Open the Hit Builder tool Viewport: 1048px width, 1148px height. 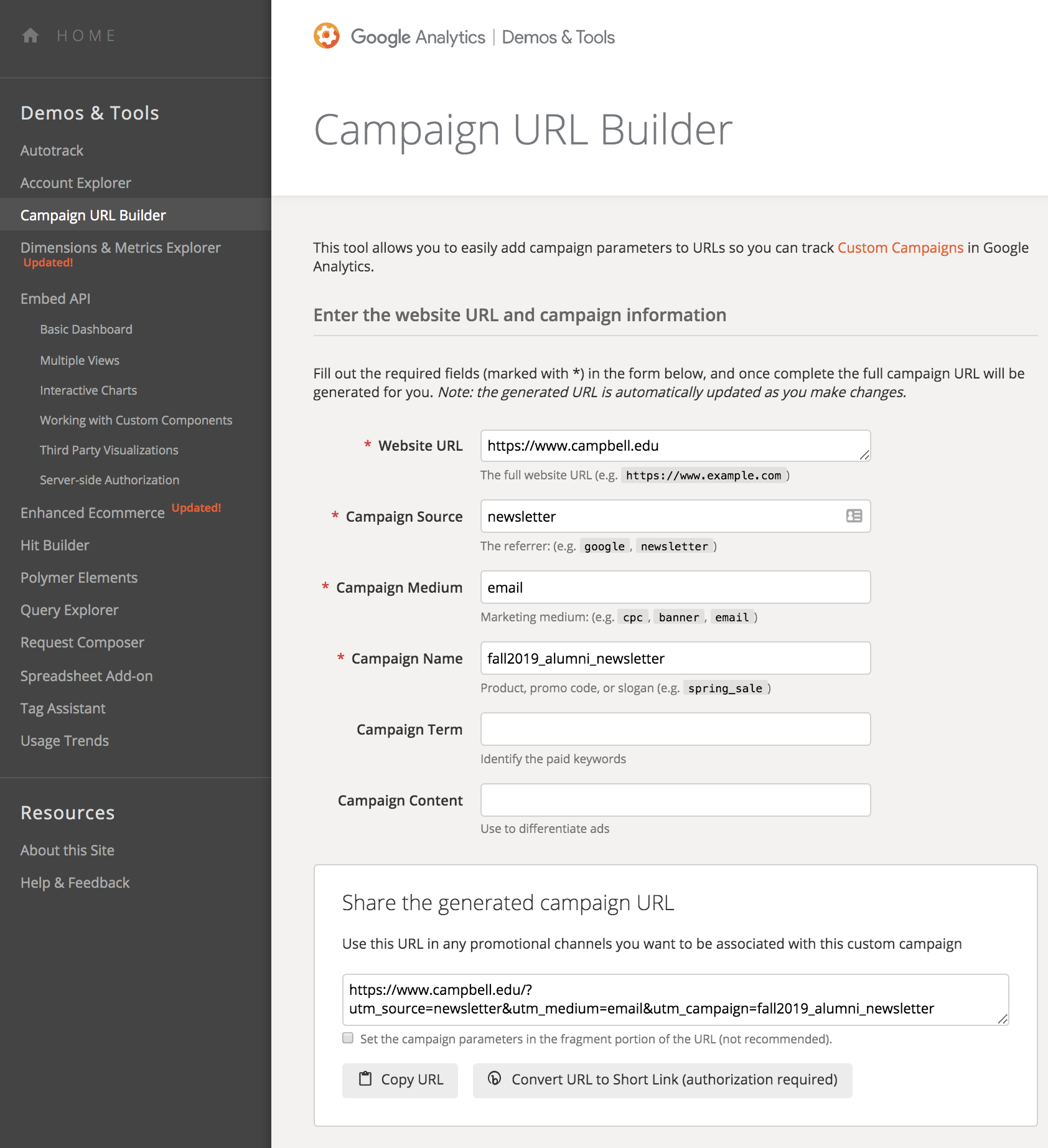(55, 545)
